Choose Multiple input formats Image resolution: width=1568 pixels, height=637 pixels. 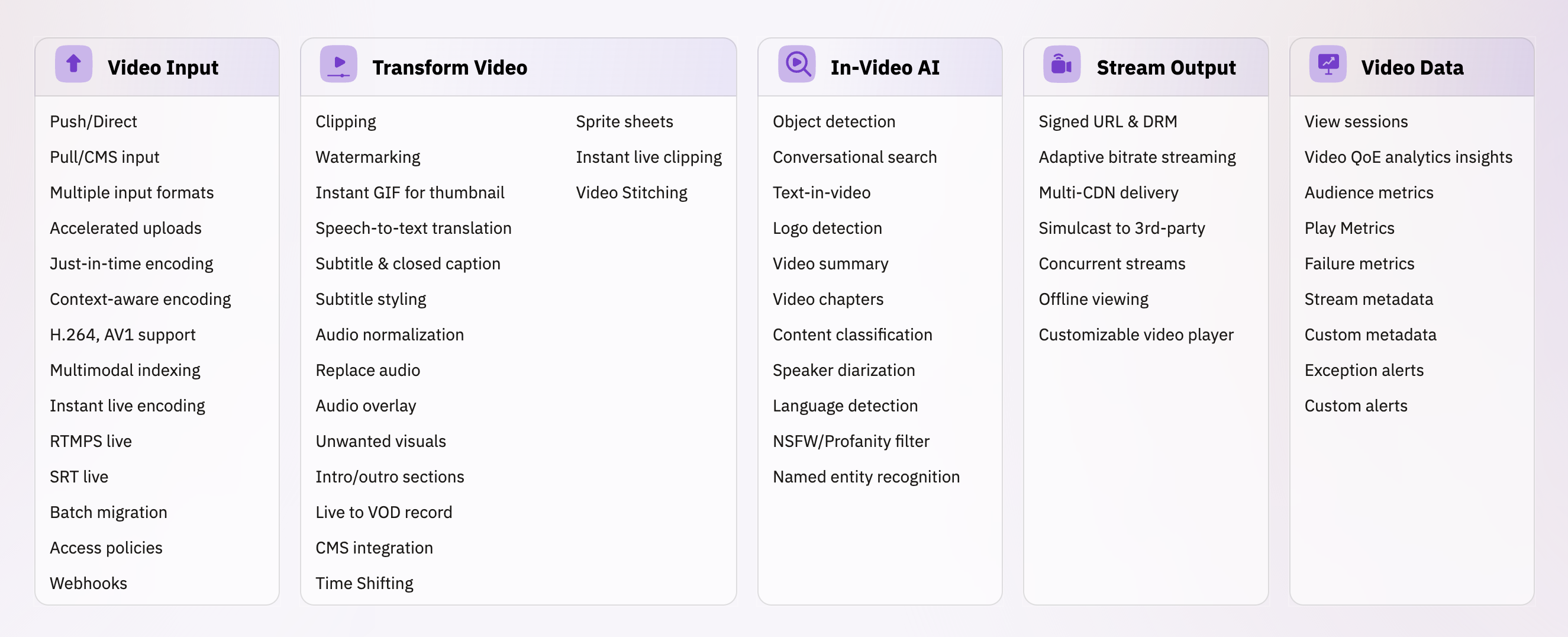(131, 192)
